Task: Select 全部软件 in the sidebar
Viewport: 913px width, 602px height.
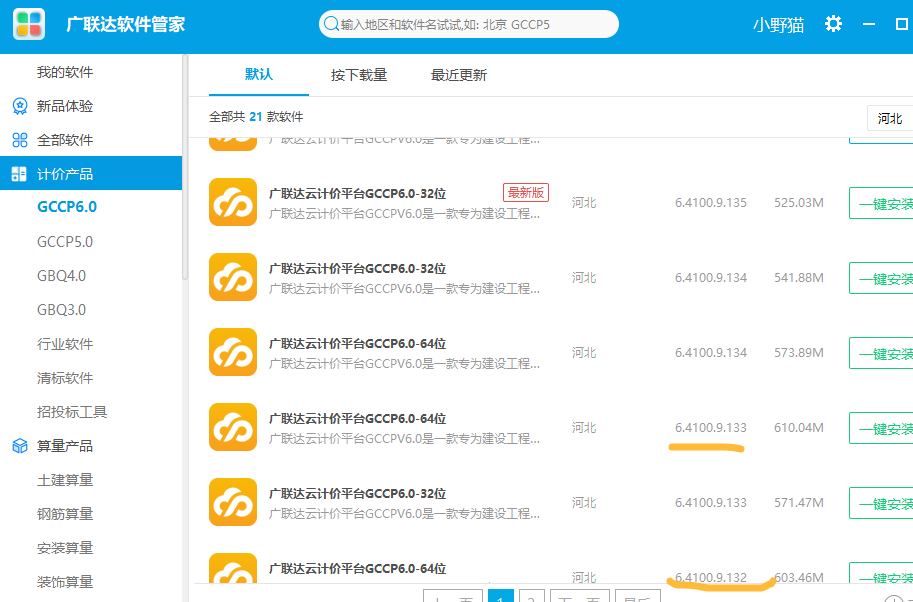Action: click(65, 140)
